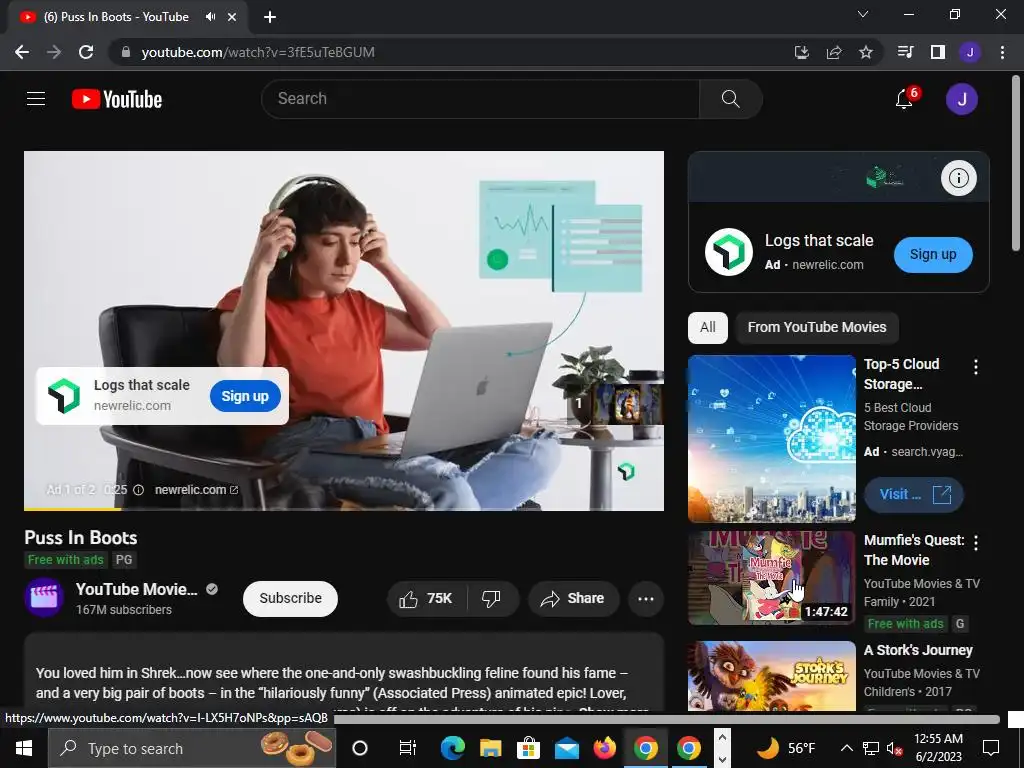Open options for Mumfie's Quest video
Image resolution: width=1024 pixels, height=768 pixels.
pos(976,542)
